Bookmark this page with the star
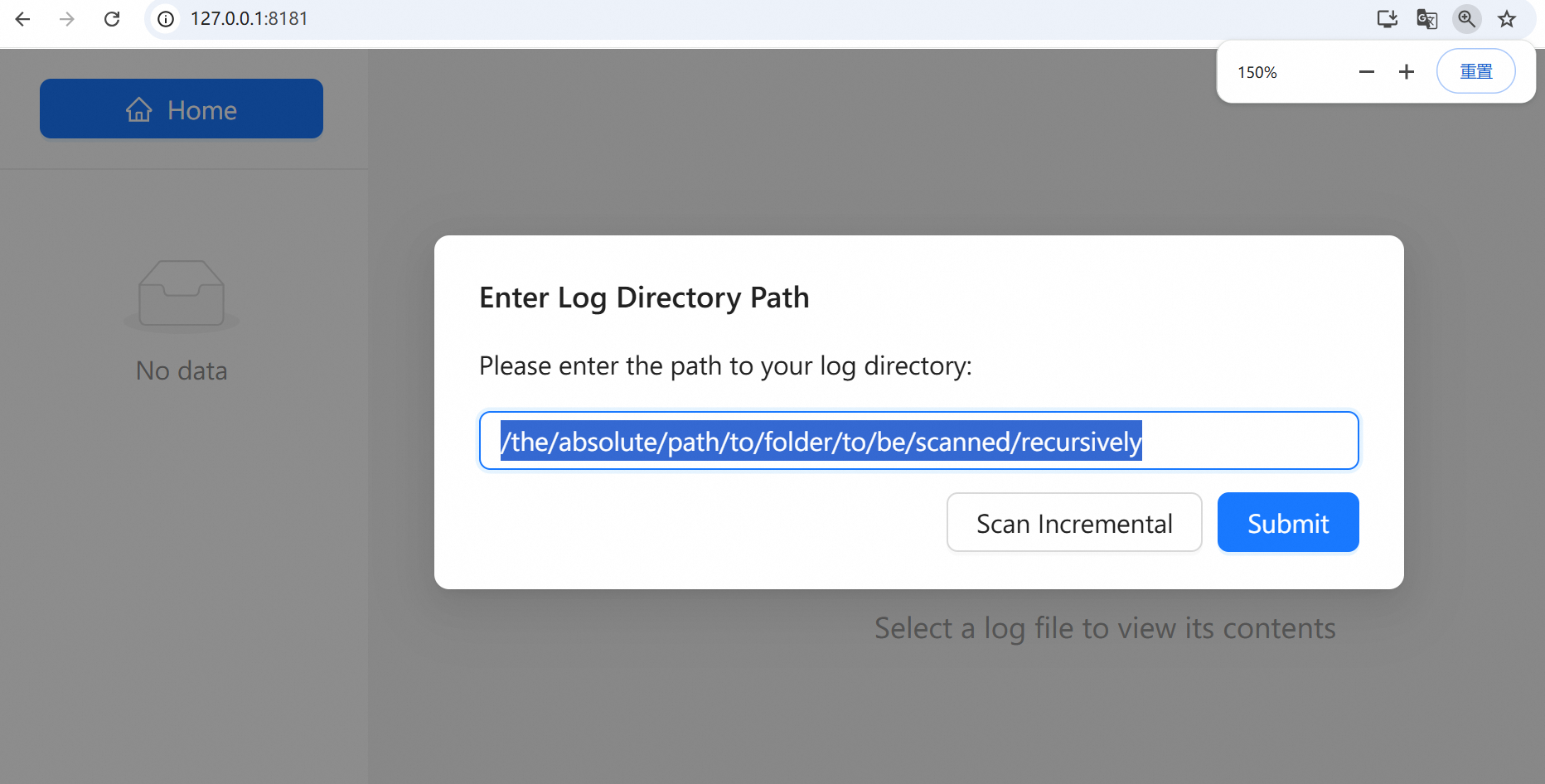Image resolution: width=1545 pixels, height=784 pixels. point(1506,19)
